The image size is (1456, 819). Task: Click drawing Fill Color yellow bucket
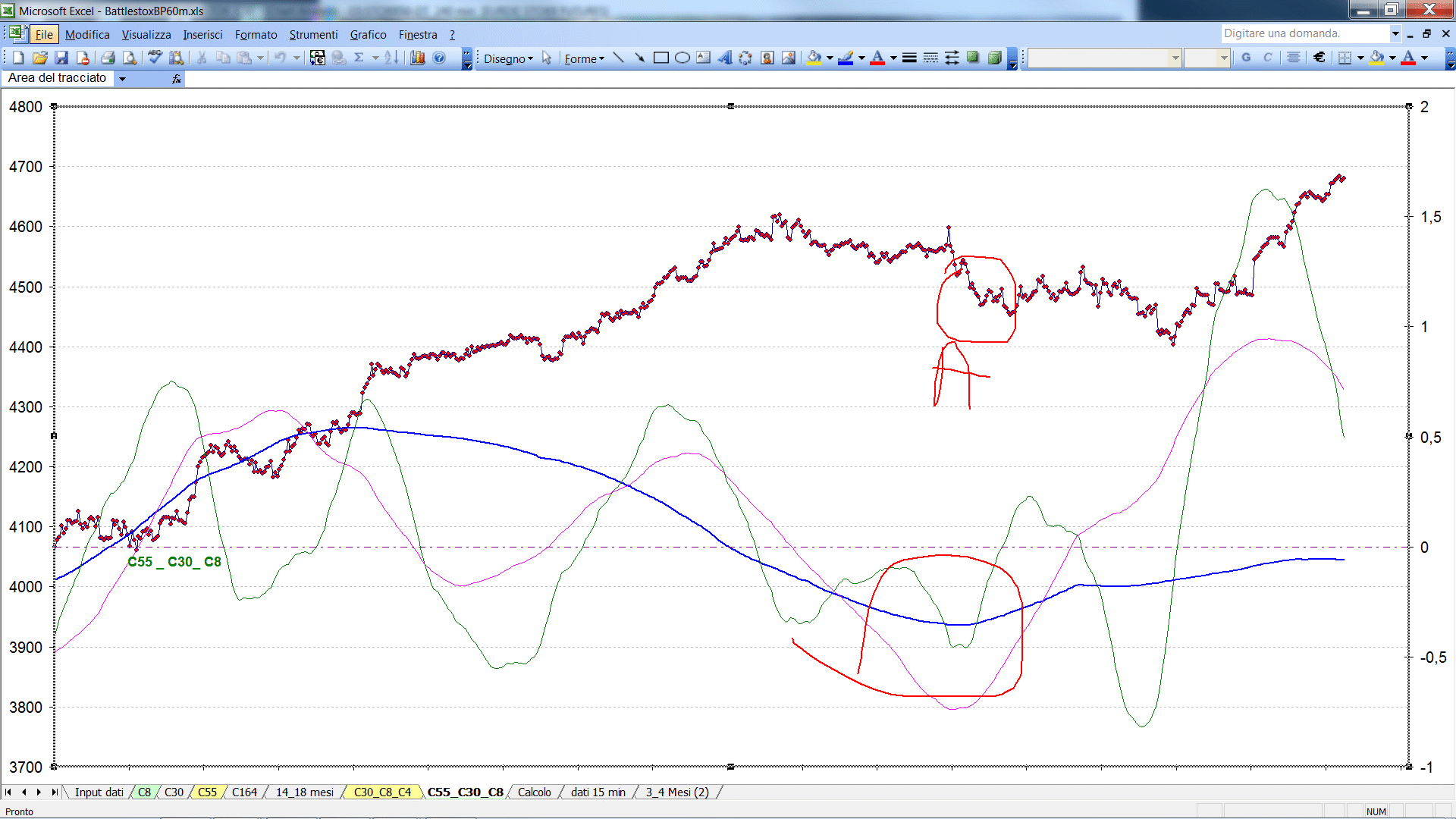(814, 58)
